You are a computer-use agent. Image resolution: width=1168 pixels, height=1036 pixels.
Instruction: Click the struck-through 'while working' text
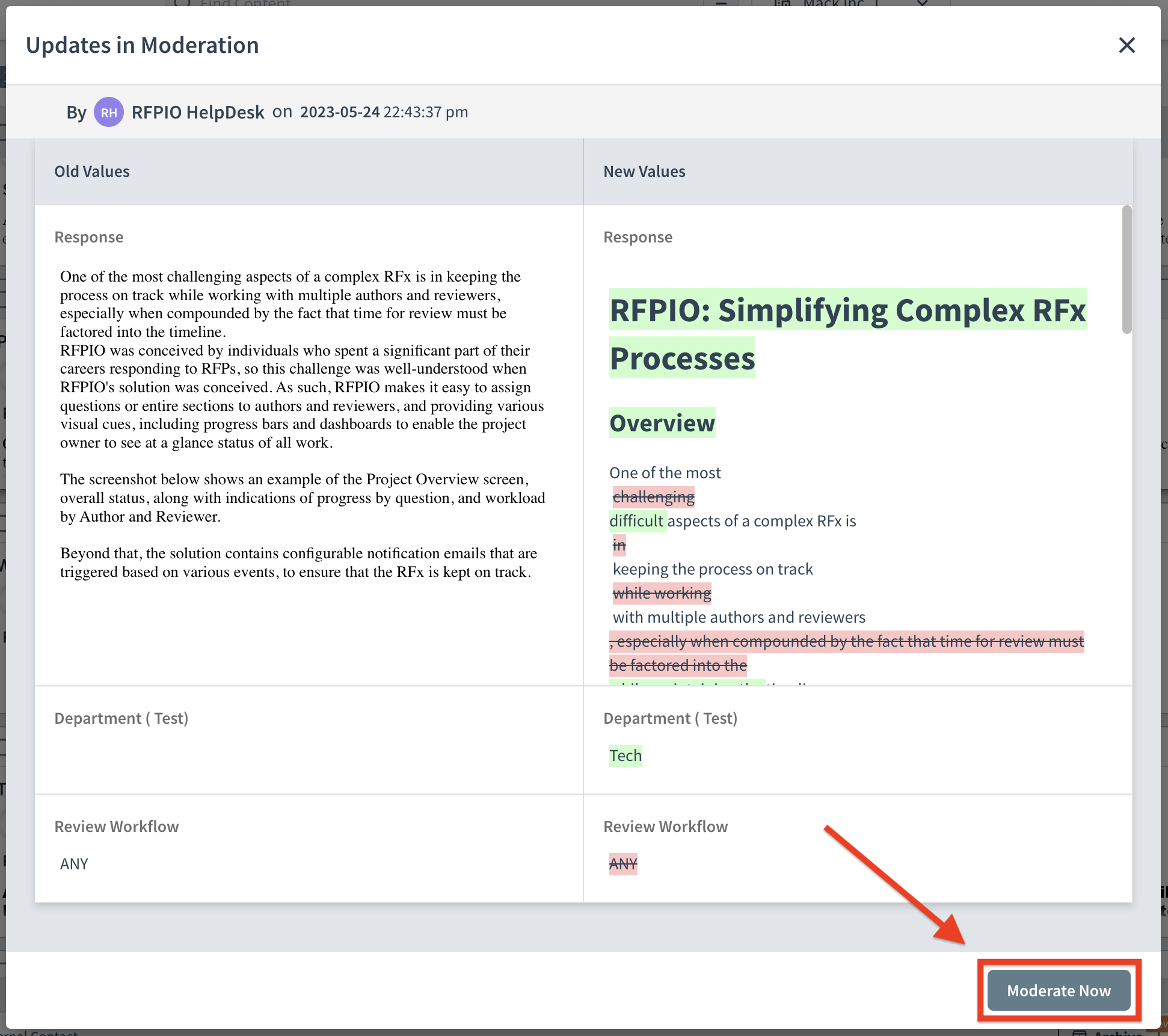(x=662, y=593)
